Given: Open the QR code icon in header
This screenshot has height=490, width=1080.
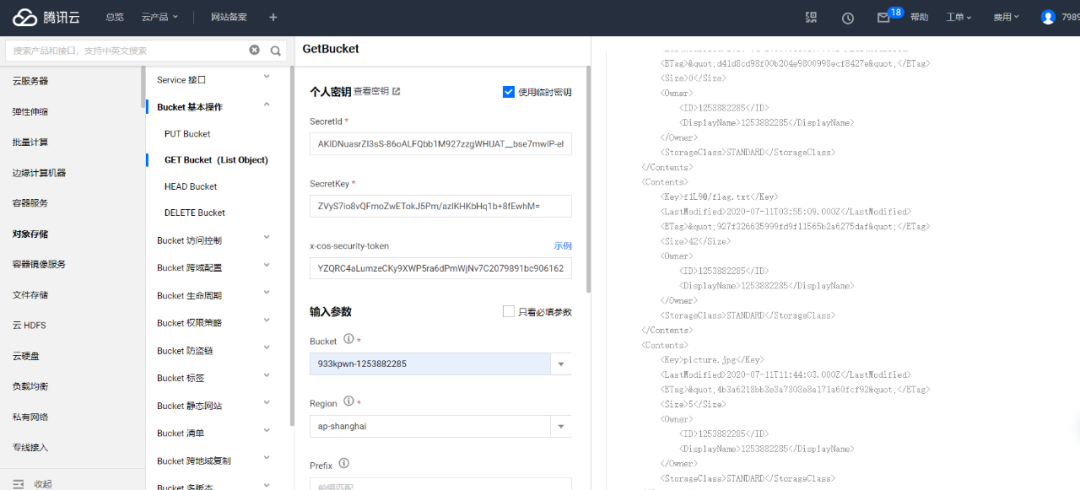Looking at the screenshot, I should (x=811, y=17).
